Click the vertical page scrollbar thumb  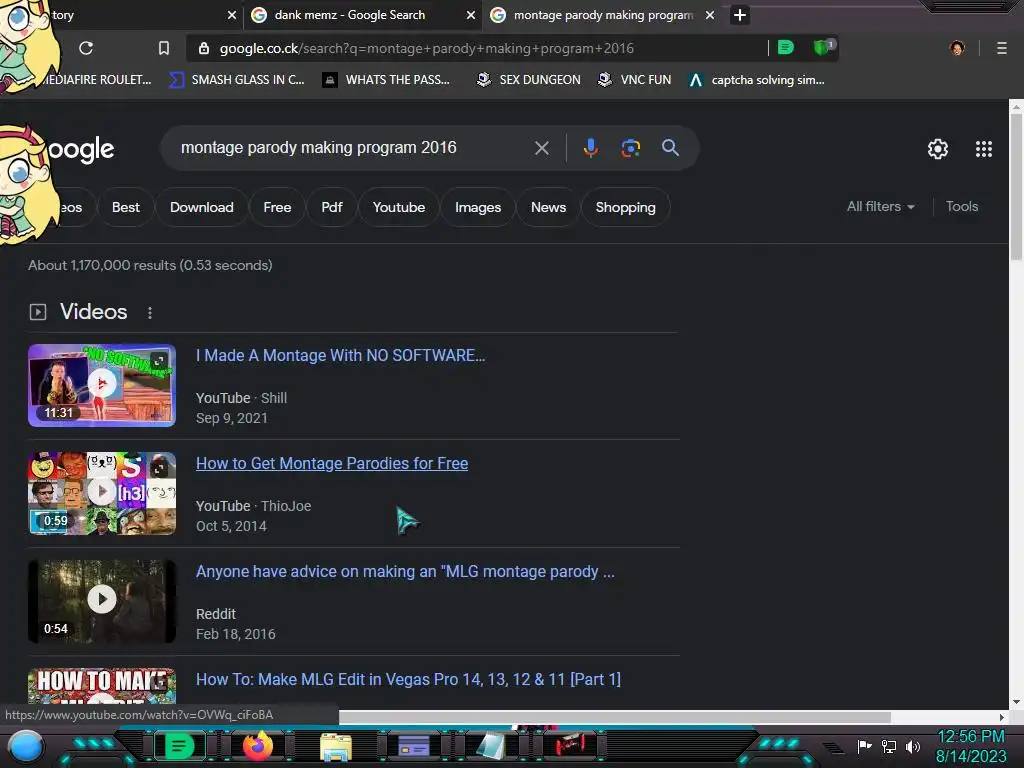tap(1016, 187)
